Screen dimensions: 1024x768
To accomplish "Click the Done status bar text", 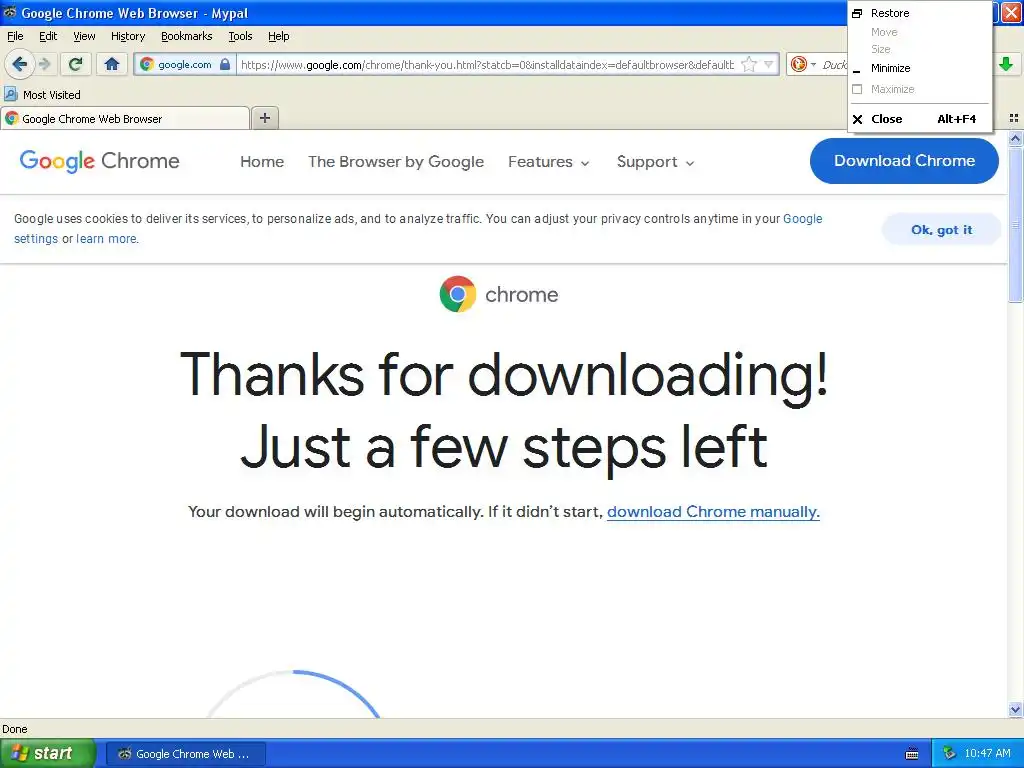I will click(x=14, y=729).
